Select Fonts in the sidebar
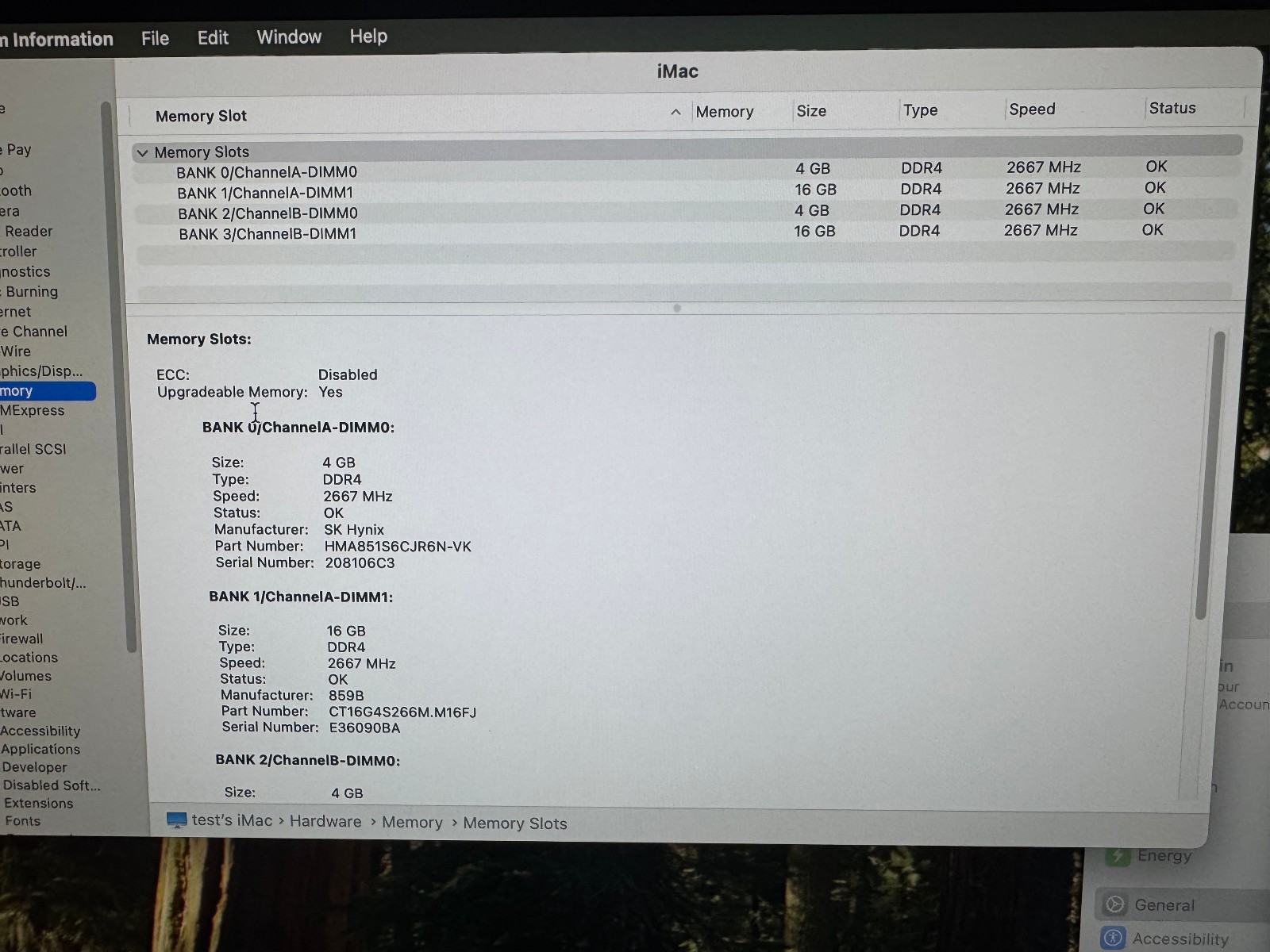 coord(23,821)
